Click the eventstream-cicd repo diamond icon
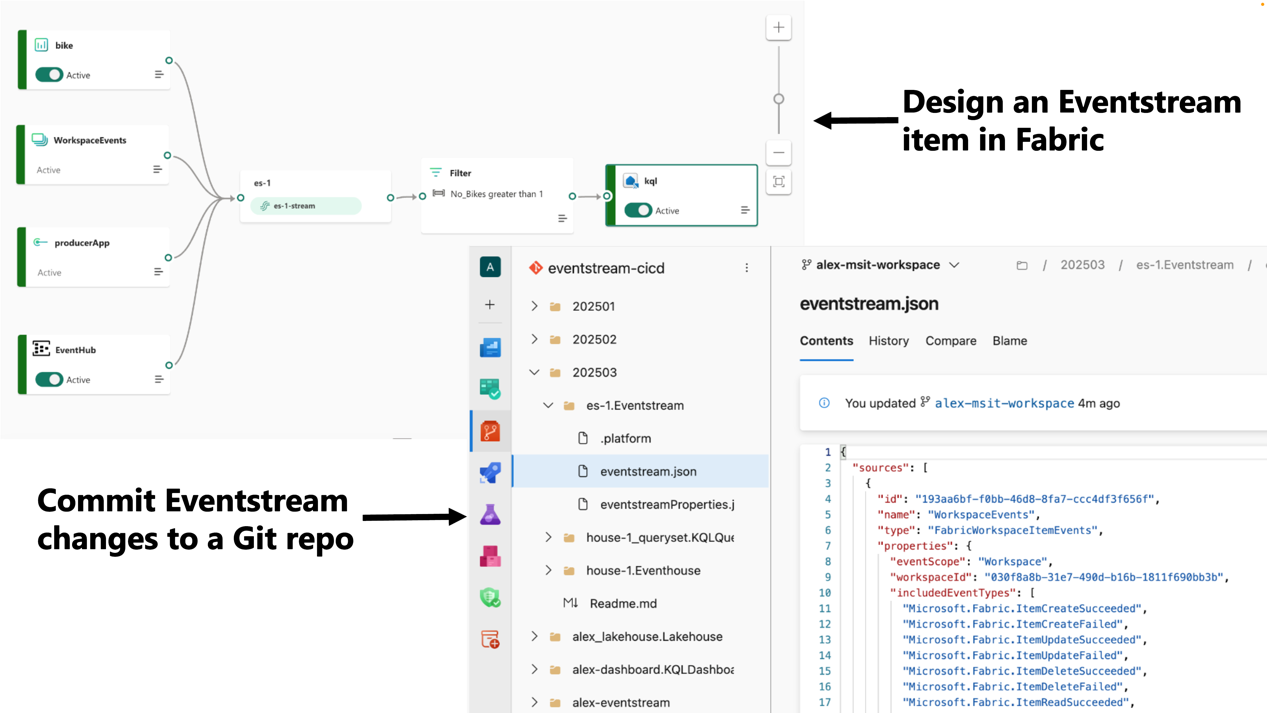The width and height of the screenshot is (1267, 713). tap(536, 268)
